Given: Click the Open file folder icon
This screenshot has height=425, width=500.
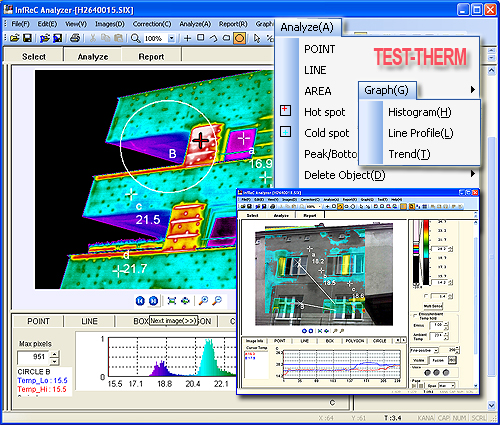Looking at the screenshot, I should pyautogui.click(x=15, y=38).
